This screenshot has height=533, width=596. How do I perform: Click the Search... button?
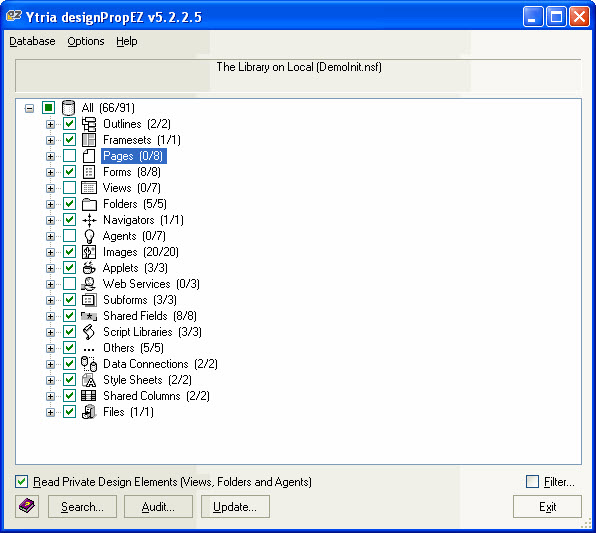82,506
